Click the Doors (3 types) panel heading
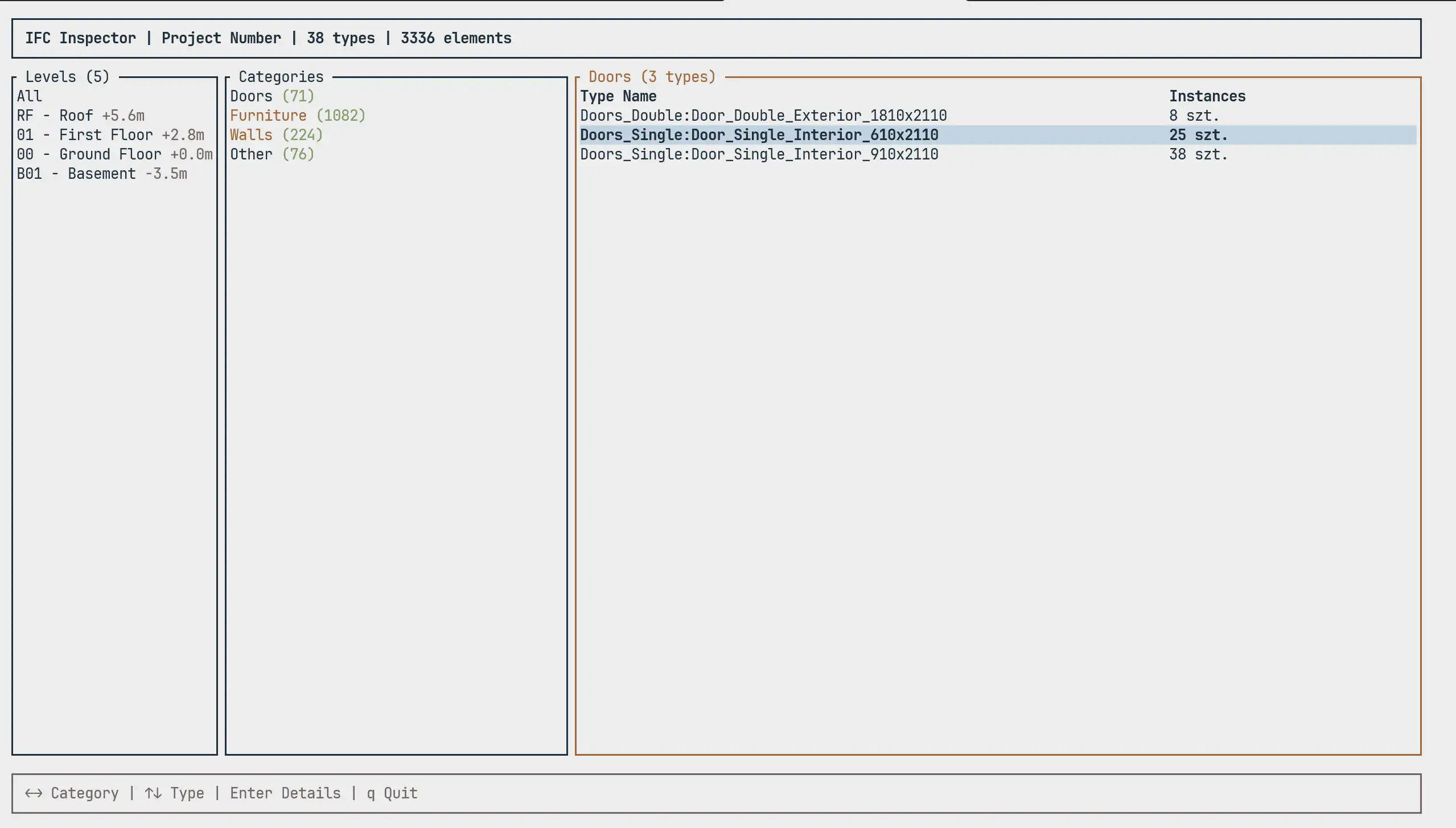The height and width of the screenshot is (828, 1456). pyautogui.click(x=651, y=76)
